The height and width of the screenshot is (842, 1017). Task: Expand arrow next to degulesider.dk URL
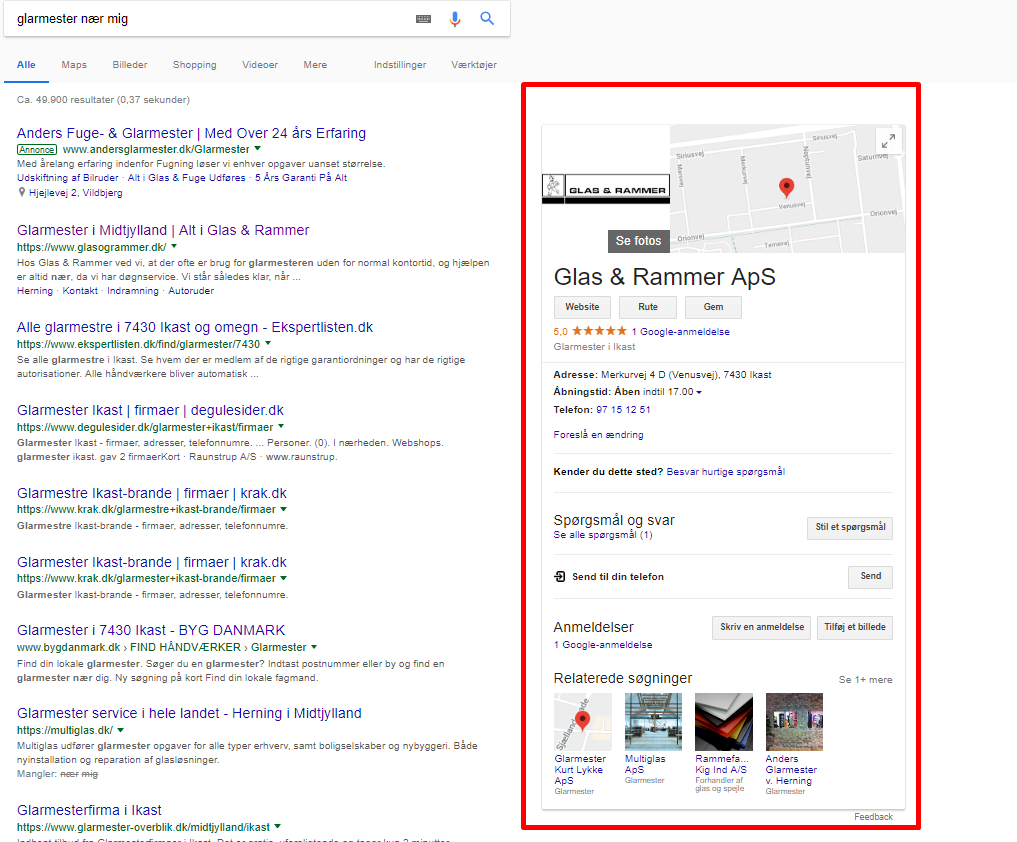pos(281,426)
